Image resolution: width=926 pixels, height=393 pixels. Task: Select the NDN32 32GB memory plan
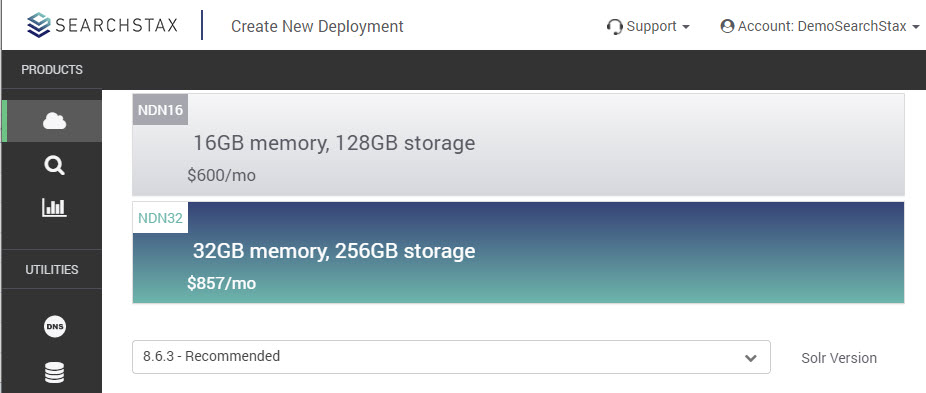click(x=518, y=252)
